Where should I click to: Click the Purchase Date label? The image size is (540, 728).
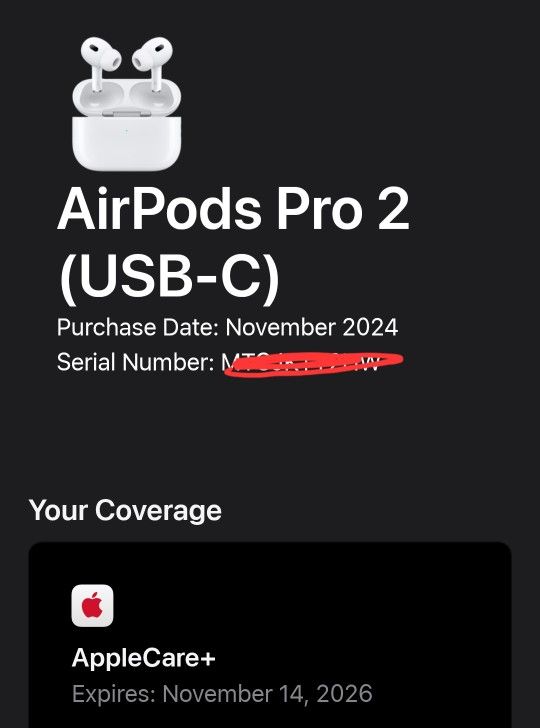[137, 327]
